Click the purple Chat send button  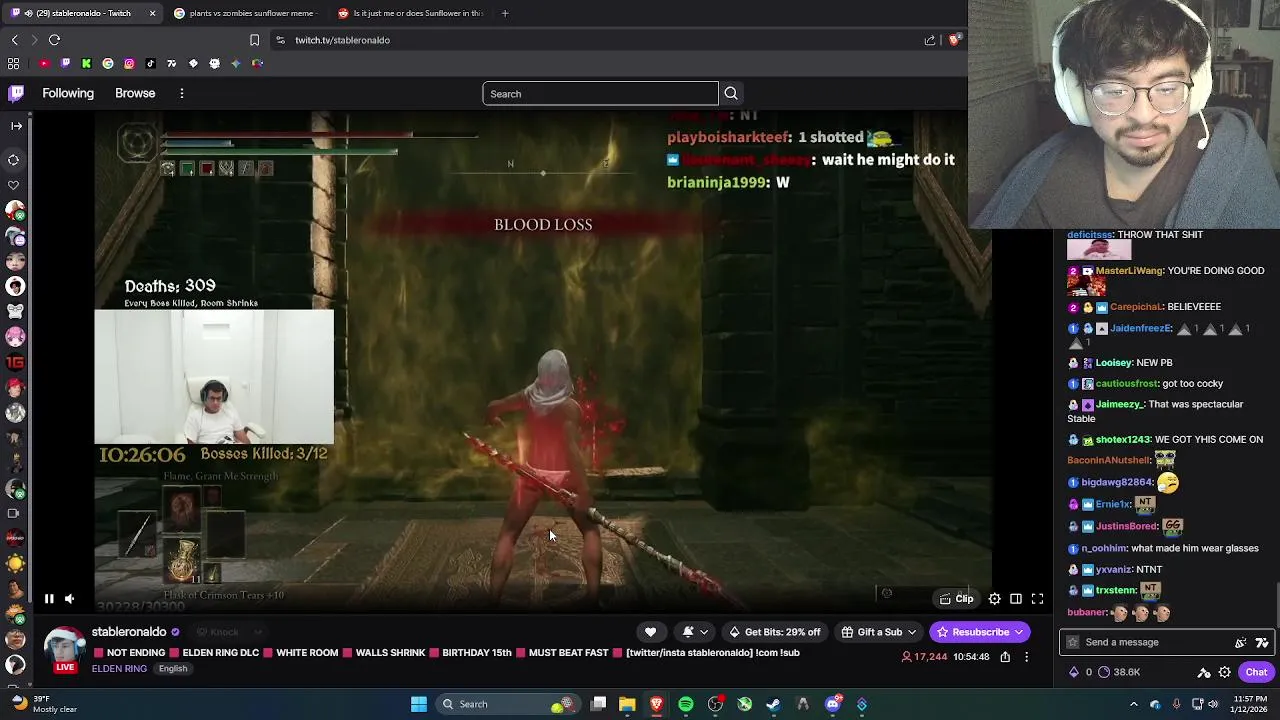click(1256, 672)
